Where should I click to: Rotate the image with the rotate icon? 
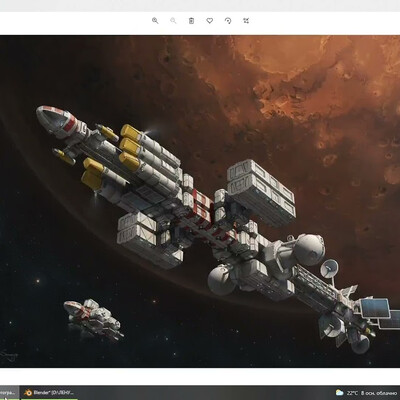(228, 21)
